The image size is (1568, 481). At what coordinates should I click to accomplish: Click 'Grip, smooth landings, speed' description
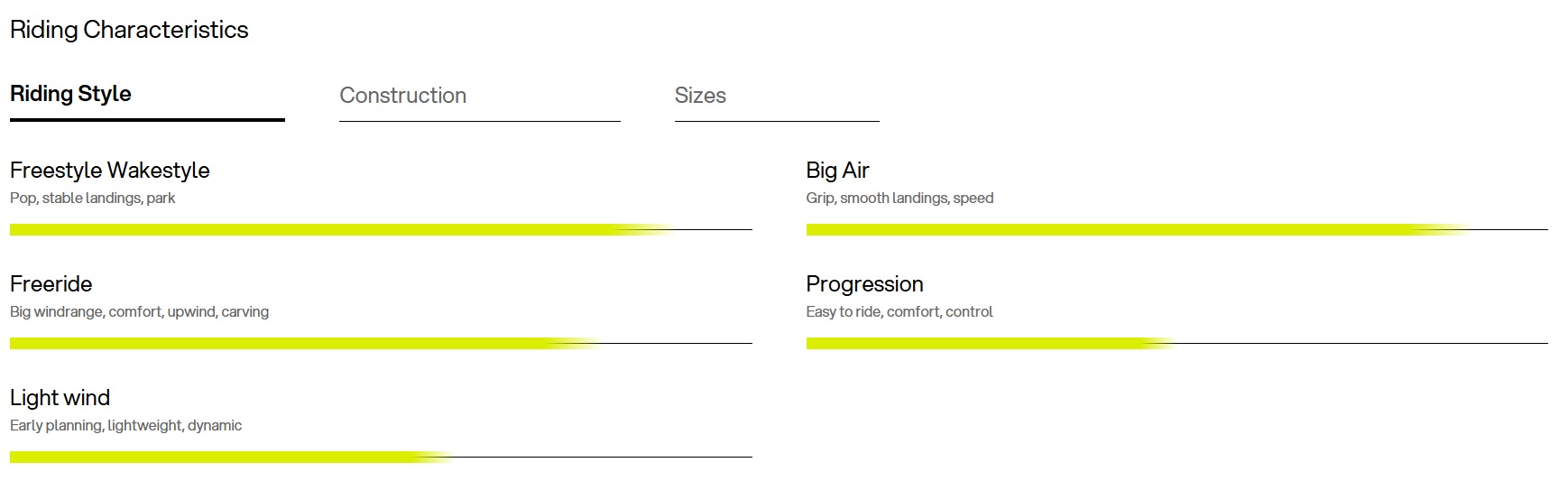click(x=899, y=199)
